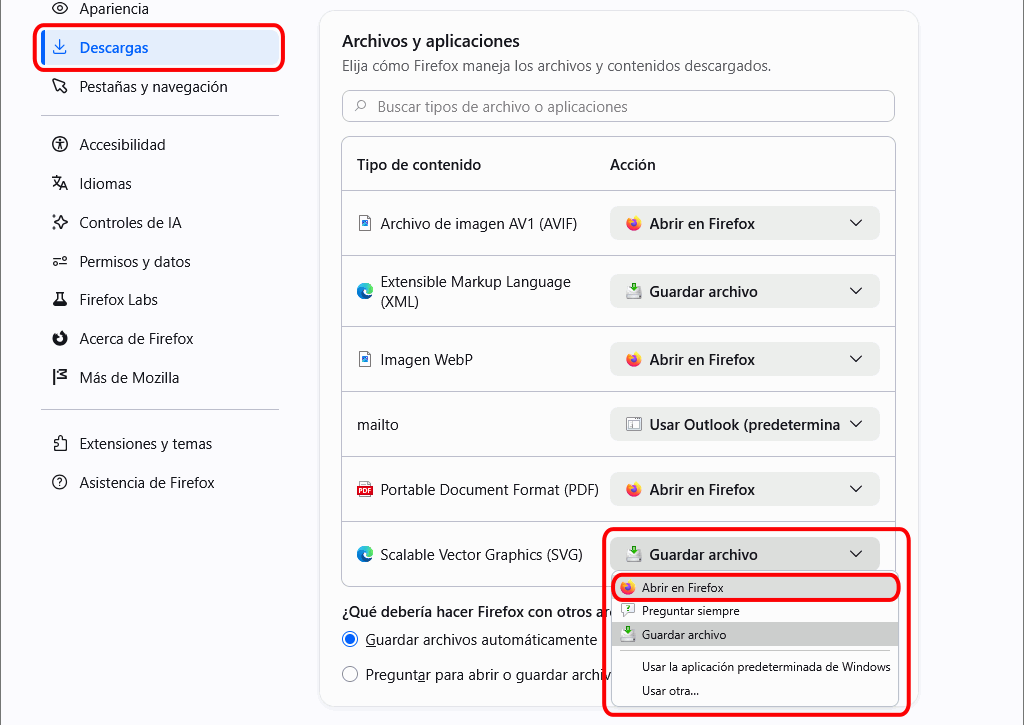Choose Preguntar siempre from SVG menu
1024x725 pixels.
tap(756, 611)
